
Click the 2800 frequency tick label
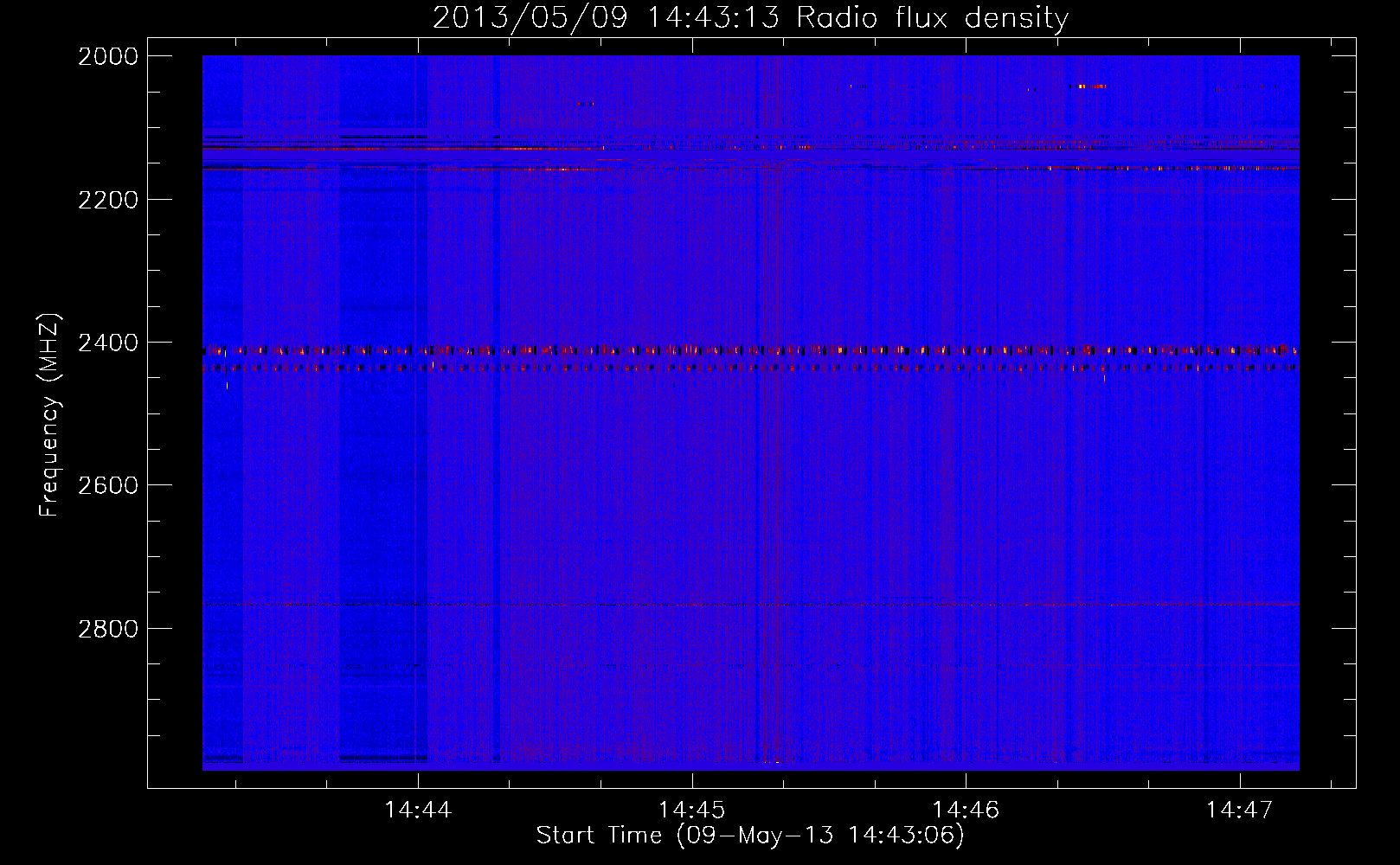tap(108, 629)
